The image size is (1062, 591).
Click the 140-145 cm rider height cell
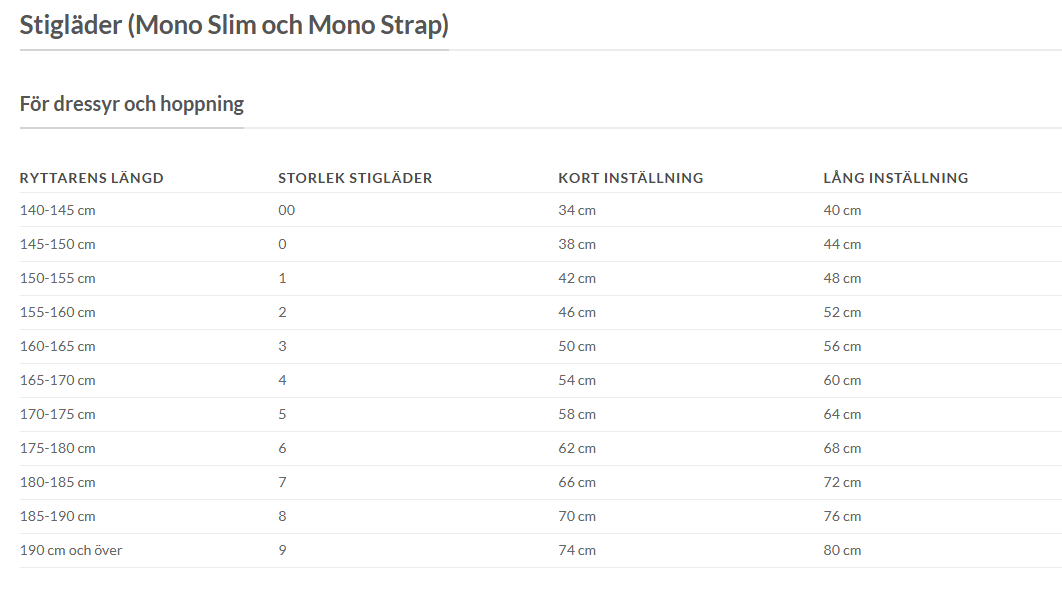tap(58, 210)
